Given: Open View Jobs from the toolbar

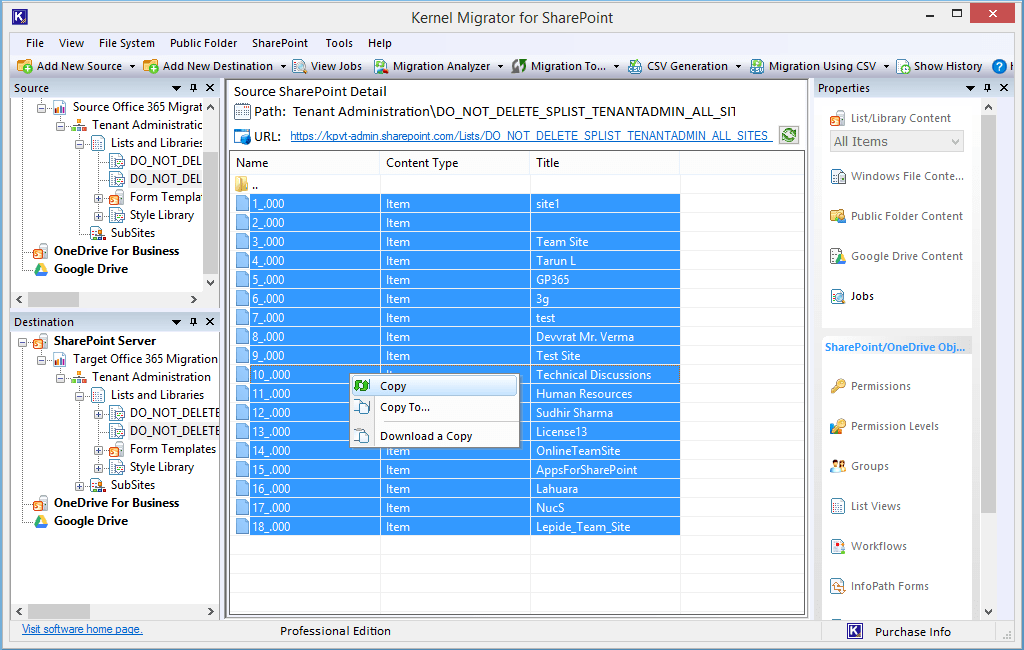Looking at the screenshot, I should 327,66.
